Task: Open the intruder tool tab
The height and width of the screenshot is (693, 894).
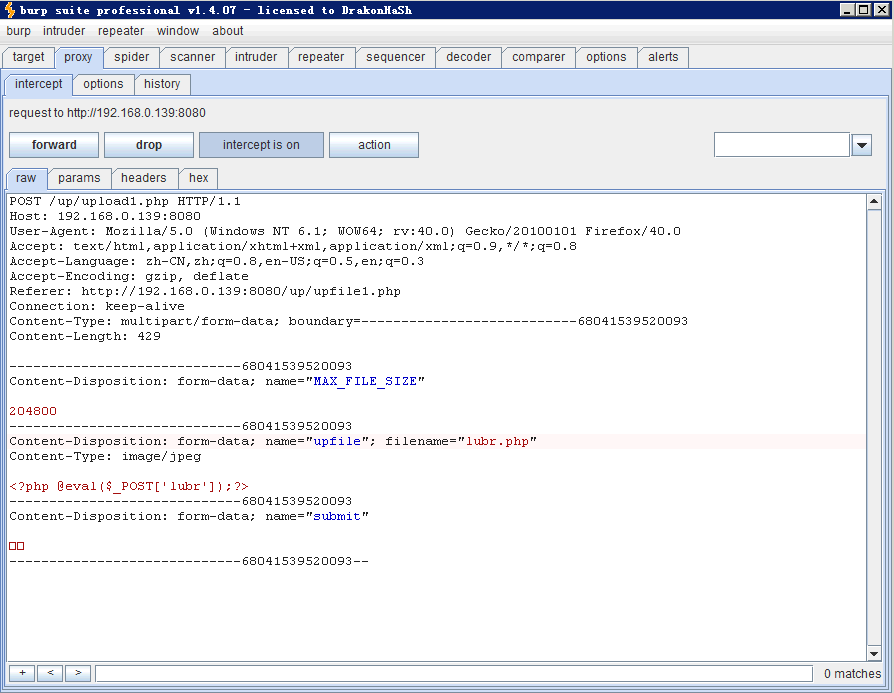Action: pyautogui.click(x=256, y=57)
